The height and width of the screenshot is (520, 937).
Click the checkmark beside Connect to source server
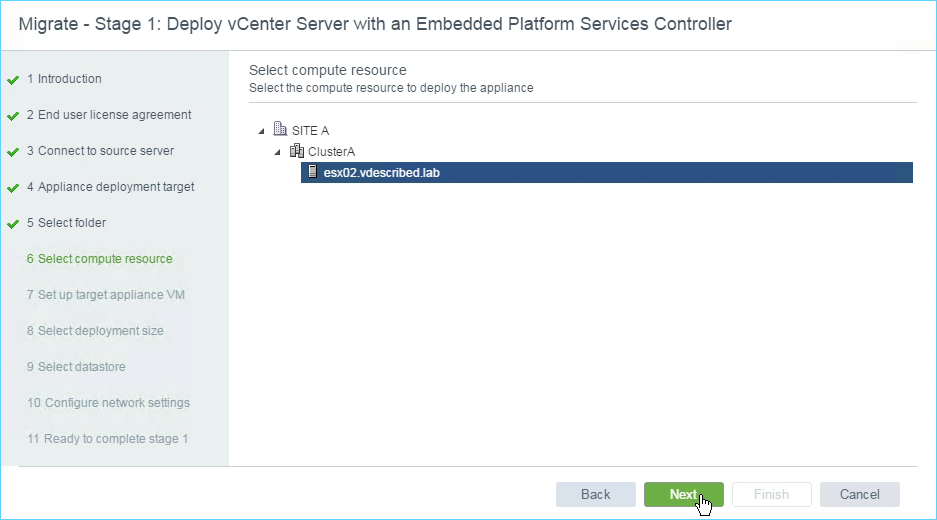tap(13, 152)
